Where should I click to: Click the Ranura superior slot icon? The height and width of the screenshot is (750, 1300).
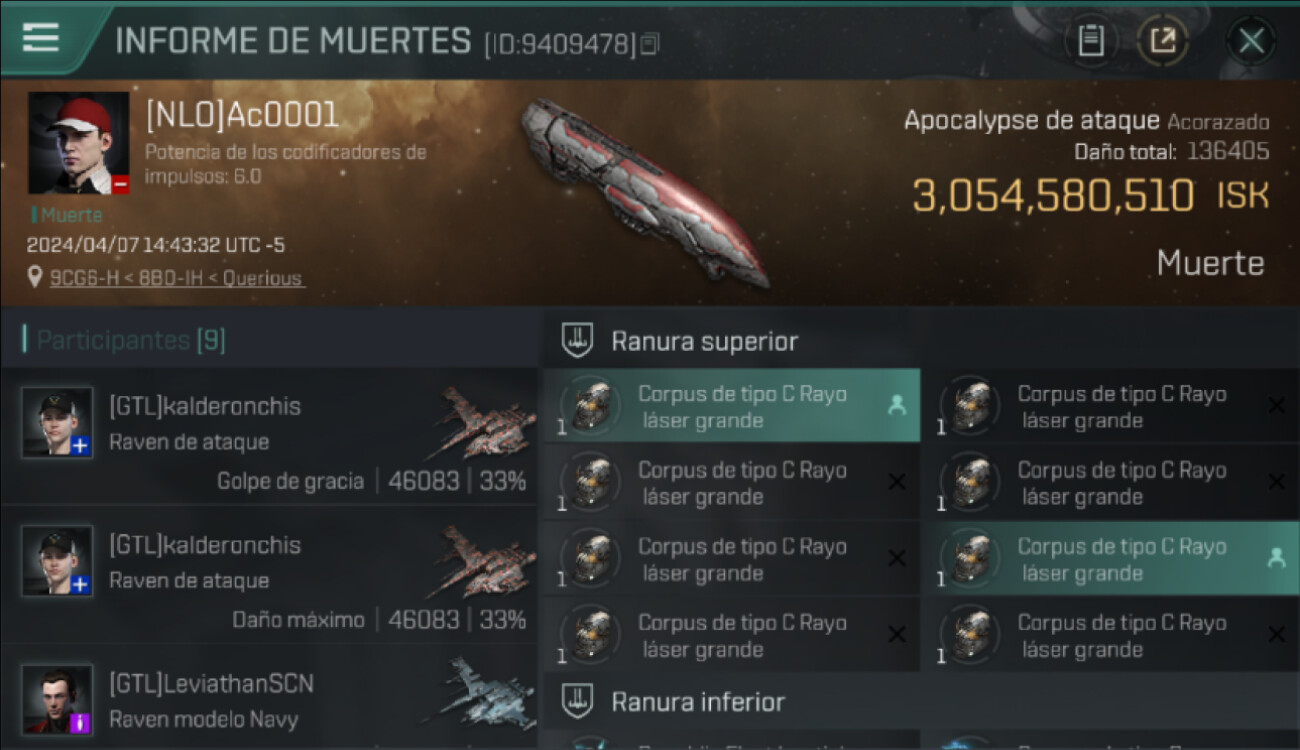[x=578, y=341]
